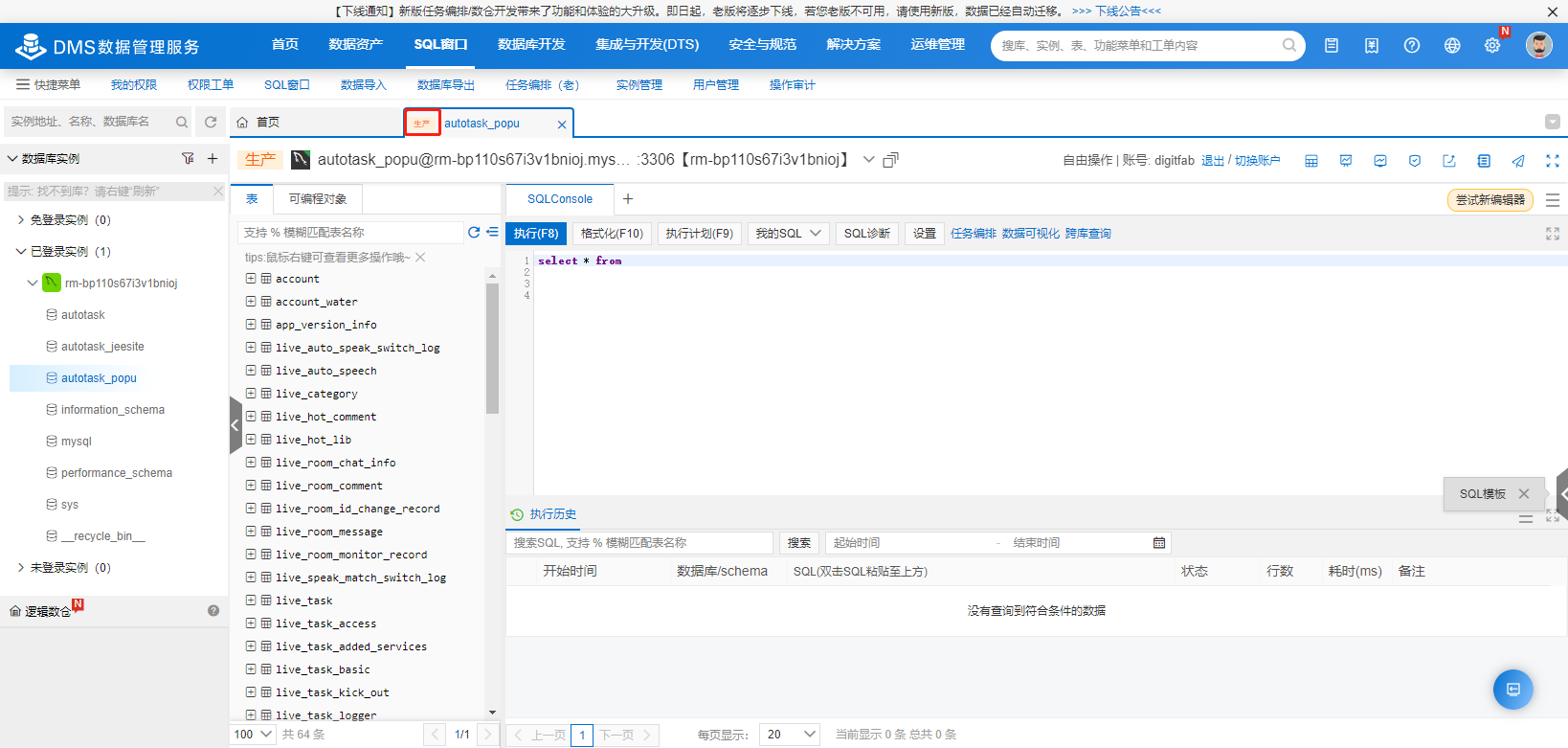Click the share export icon in top-right toolbar
Screen dimensions: 1568x748
pos(1449,161)
